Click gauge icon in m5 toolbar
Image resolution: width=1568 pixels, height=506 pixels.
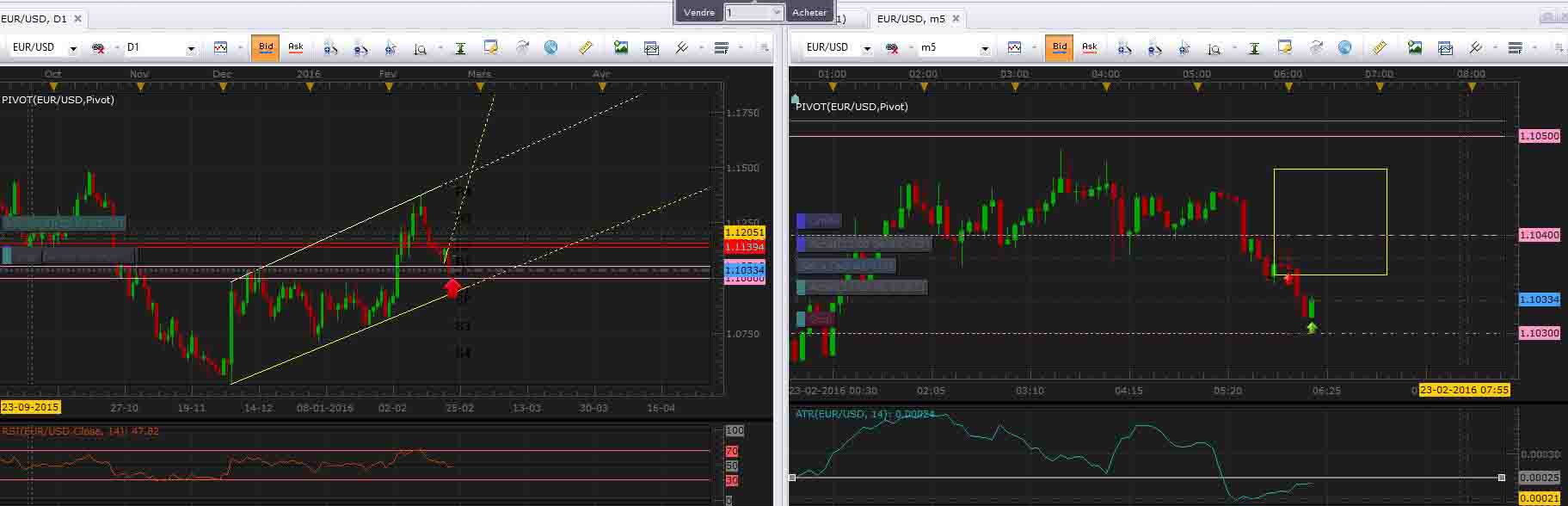click(1315, 47)
